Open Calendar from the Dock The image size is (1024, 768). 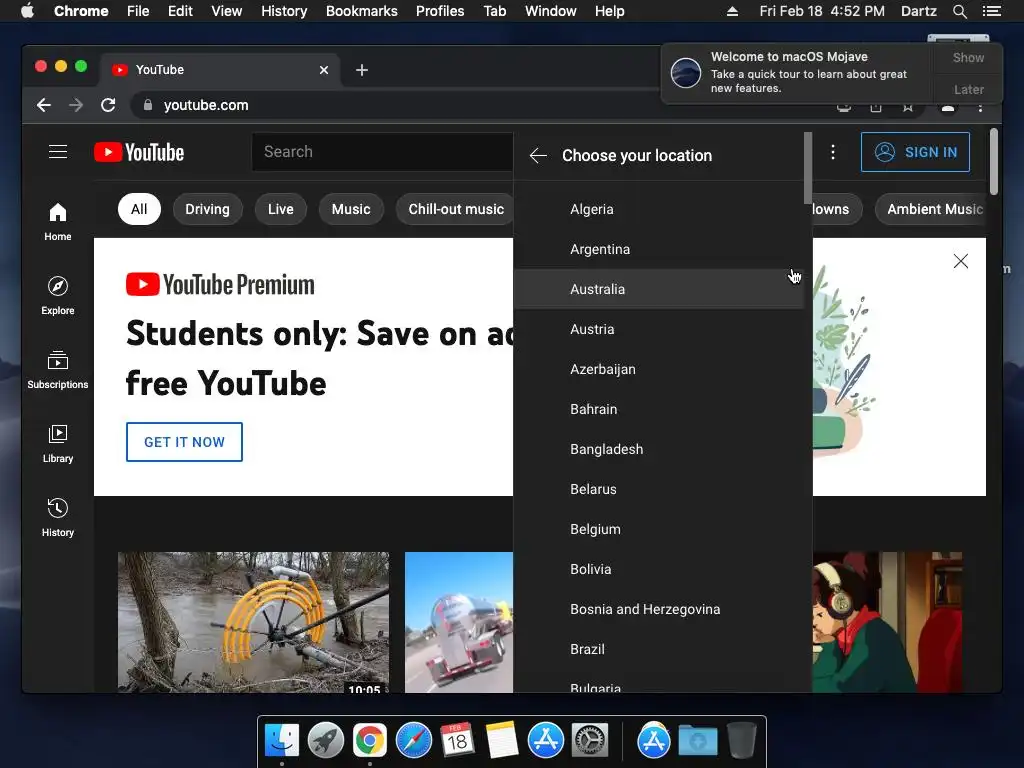(457, 740)
